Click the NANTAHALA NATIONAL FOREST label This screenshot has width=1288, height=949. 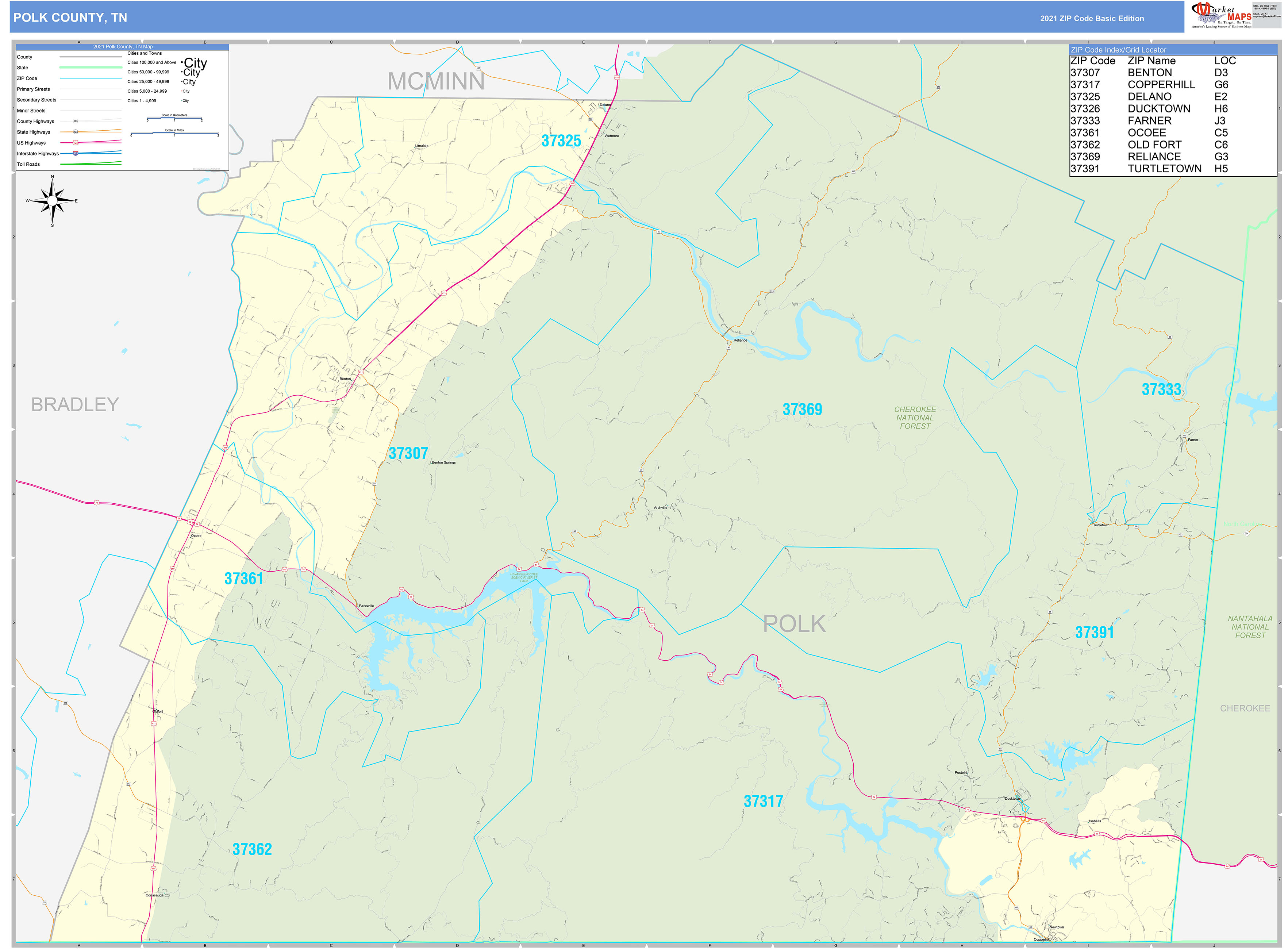[x=1250, y=627]
